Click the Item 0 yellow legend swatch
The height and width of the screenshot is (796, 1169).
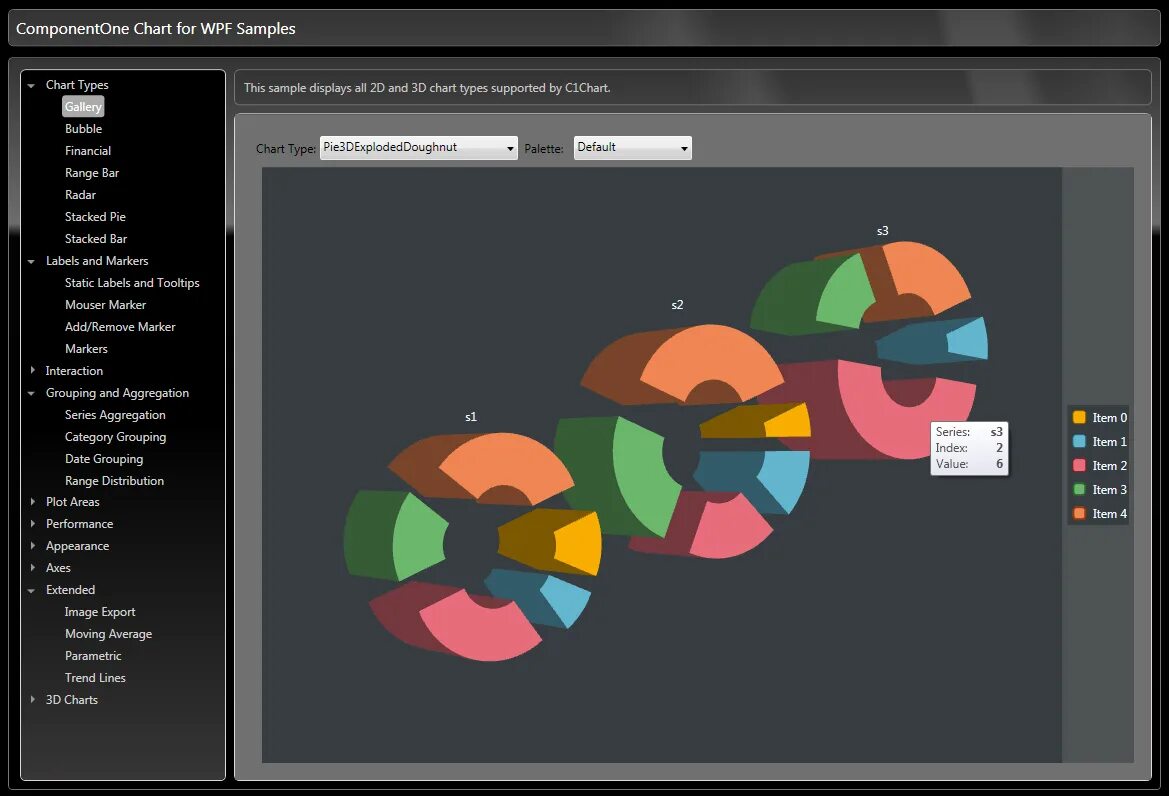click(x=1079, y=417)
